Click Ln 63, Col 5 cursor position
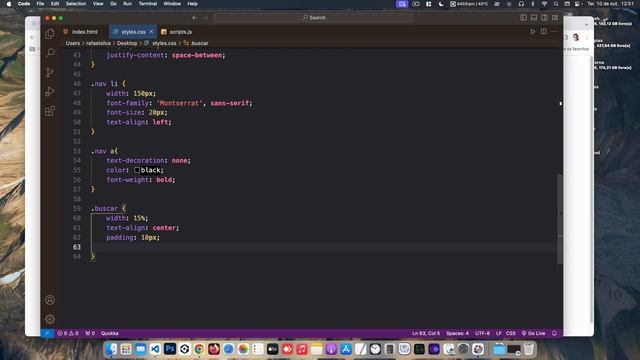 426,333
